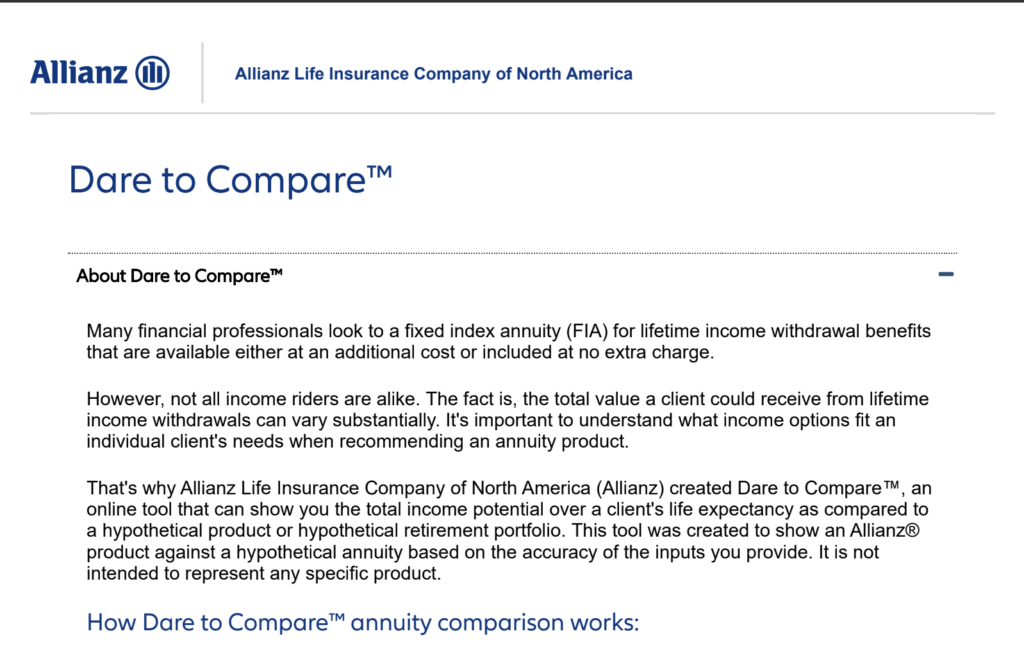Click the trademark symbol in the page title
This screenshot has width=1024, height=663.
coord(379,172)
